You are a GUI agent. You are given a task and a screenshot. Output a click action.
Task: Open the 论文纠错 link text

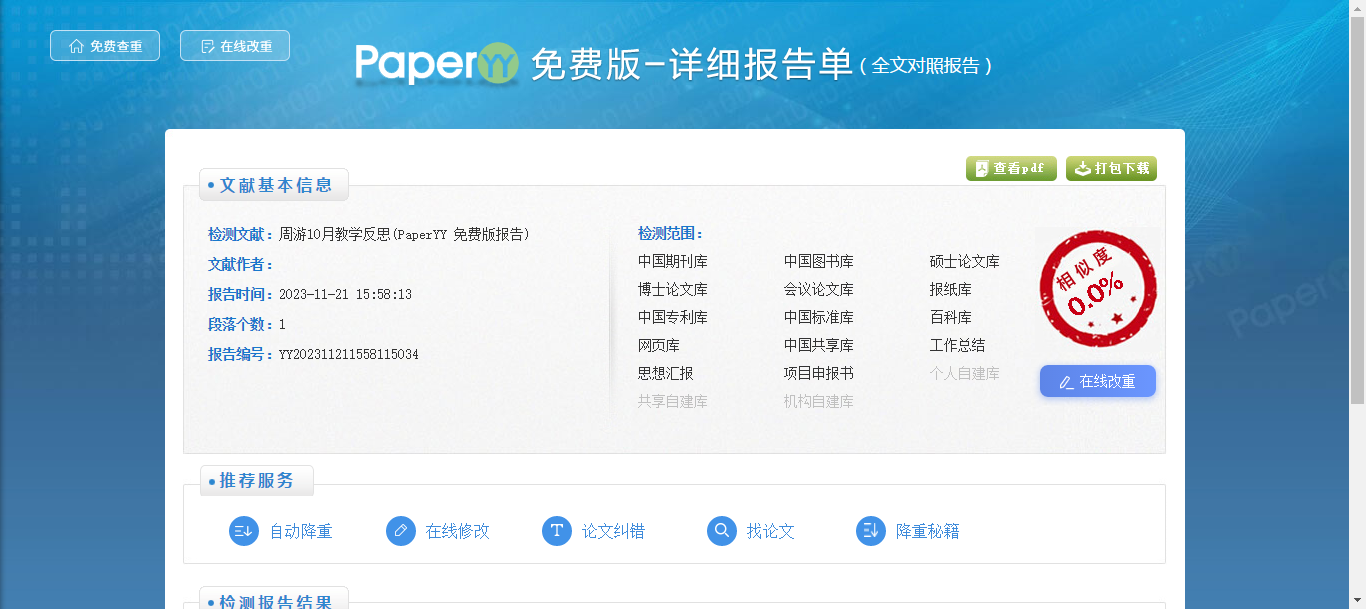pos(614,532)
